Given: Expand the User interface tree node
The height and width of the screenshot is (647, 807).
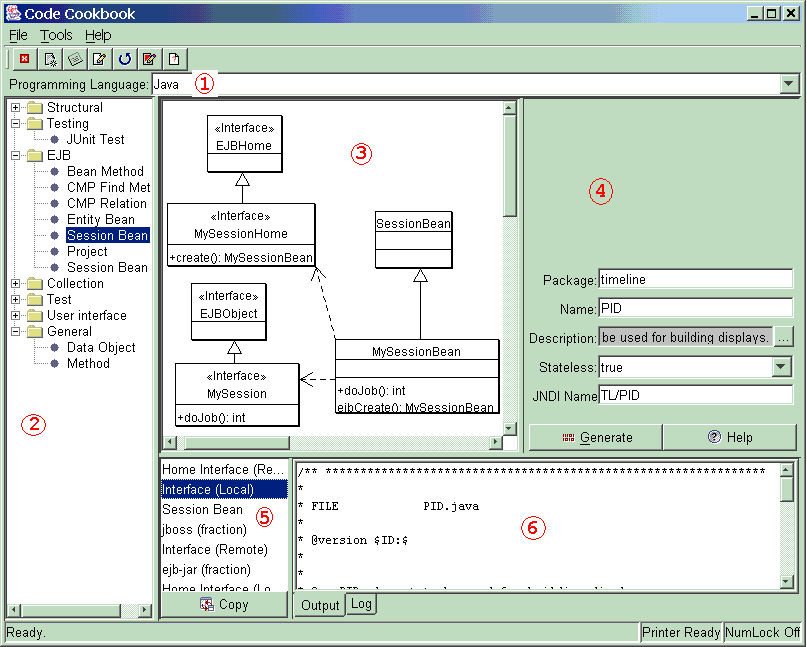Looking at the screenshot, I should pyautogui.click(x=15, y=316).
